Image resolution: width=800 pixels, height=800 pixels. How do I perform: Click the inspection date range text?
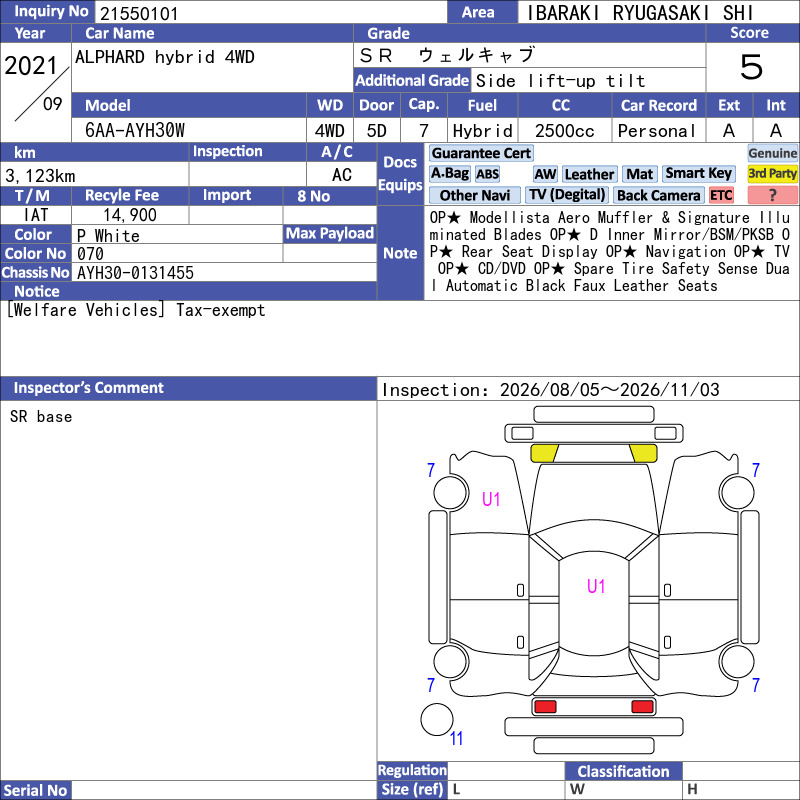pos(551,390)
